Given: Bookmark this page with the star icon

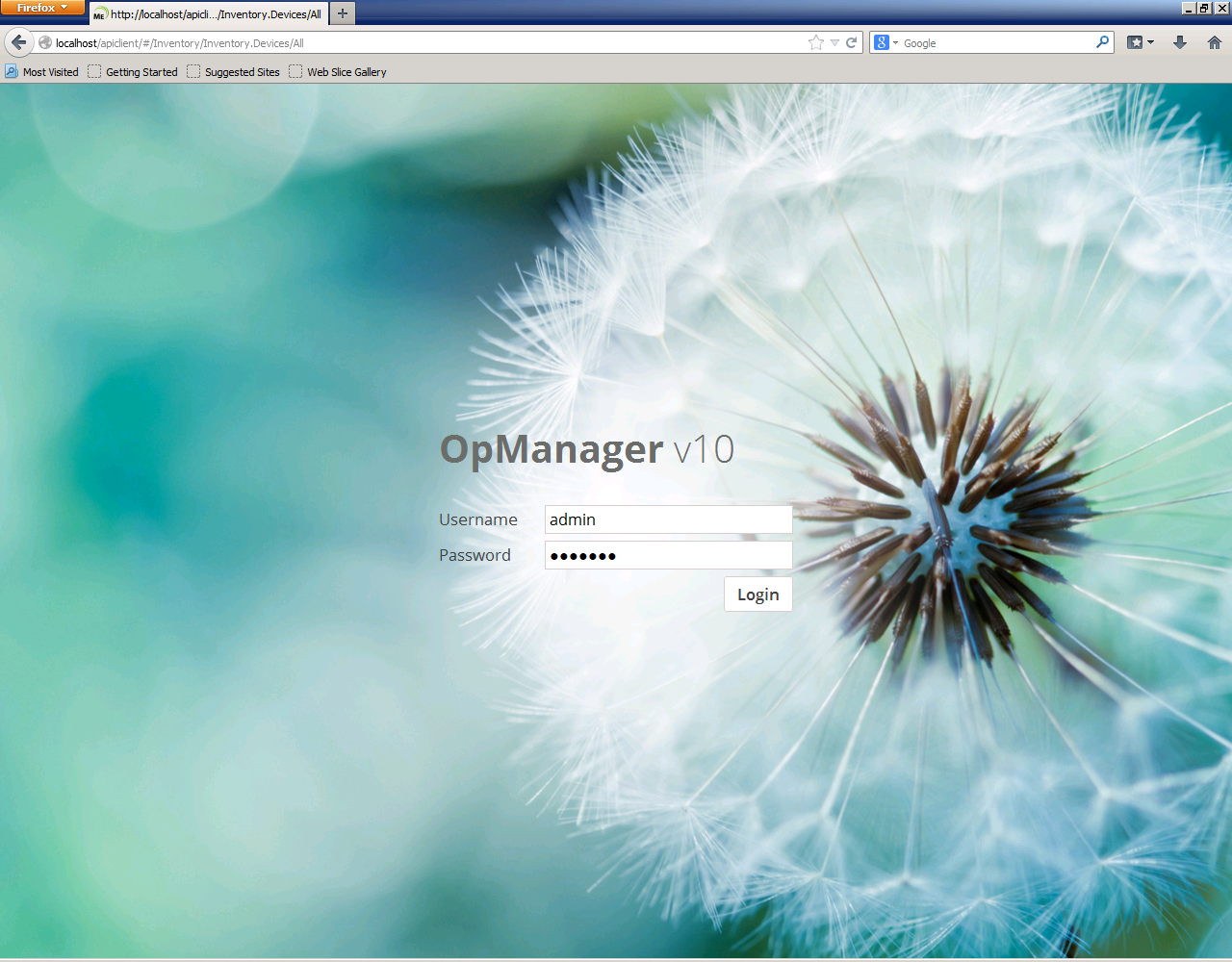Looking at the screenshot, I should [x=816, y=42].
